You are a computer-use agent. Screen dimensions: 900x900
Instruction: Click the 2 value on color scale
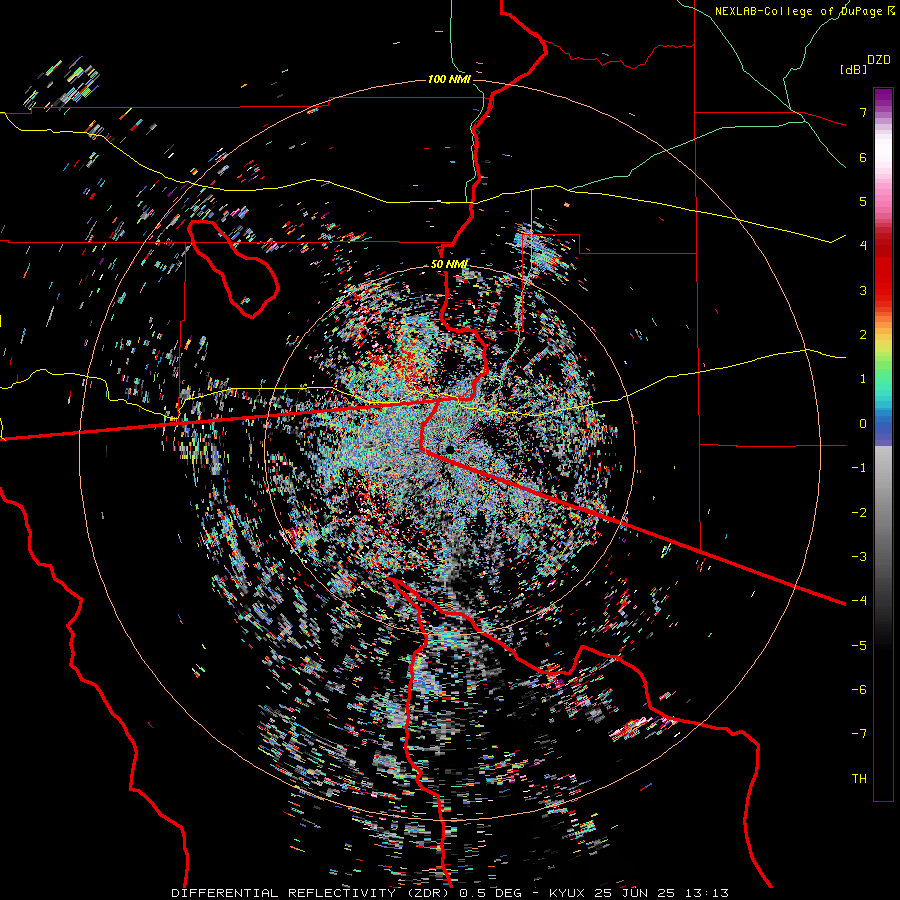(x=863, y=335)
